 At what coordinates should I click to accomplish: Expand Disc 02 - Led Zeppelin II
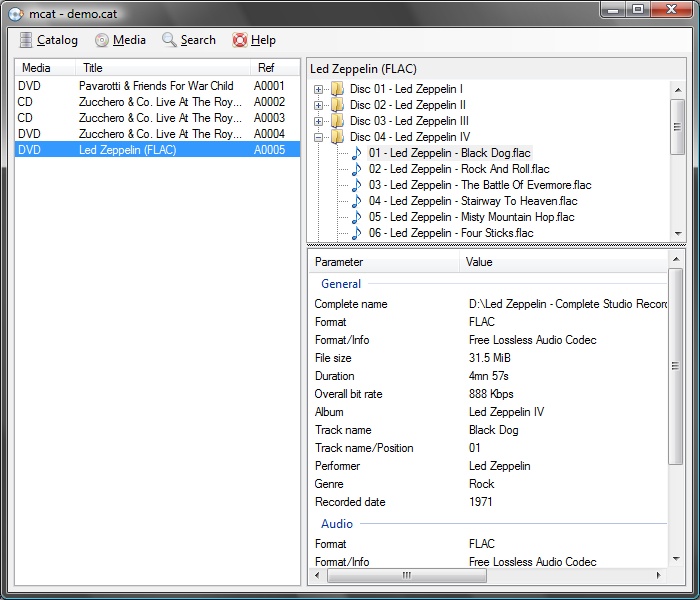(318, 105)
